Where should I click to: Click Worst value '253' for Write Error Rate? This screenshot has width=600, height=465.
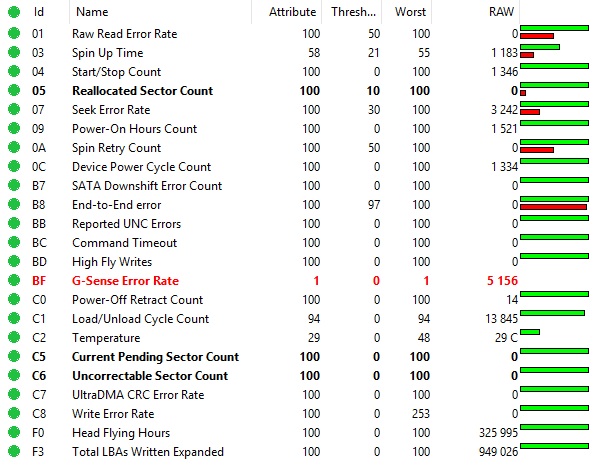pyautogui.click(x=421, y=414)
